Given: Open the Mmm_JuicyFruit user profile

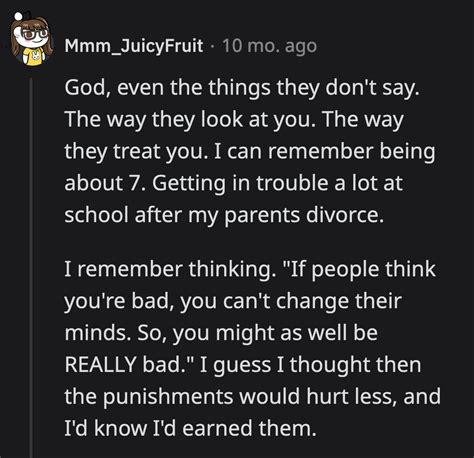Looking at the screenshot, I should [134, 46].
